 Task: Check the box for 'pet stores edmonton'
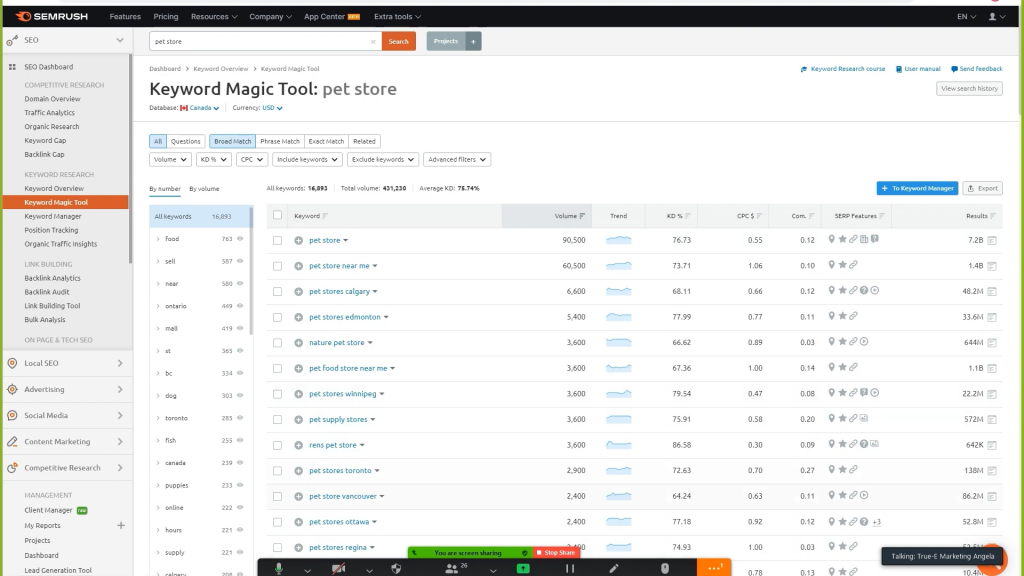pyautogui.click(x=278, y=317)
